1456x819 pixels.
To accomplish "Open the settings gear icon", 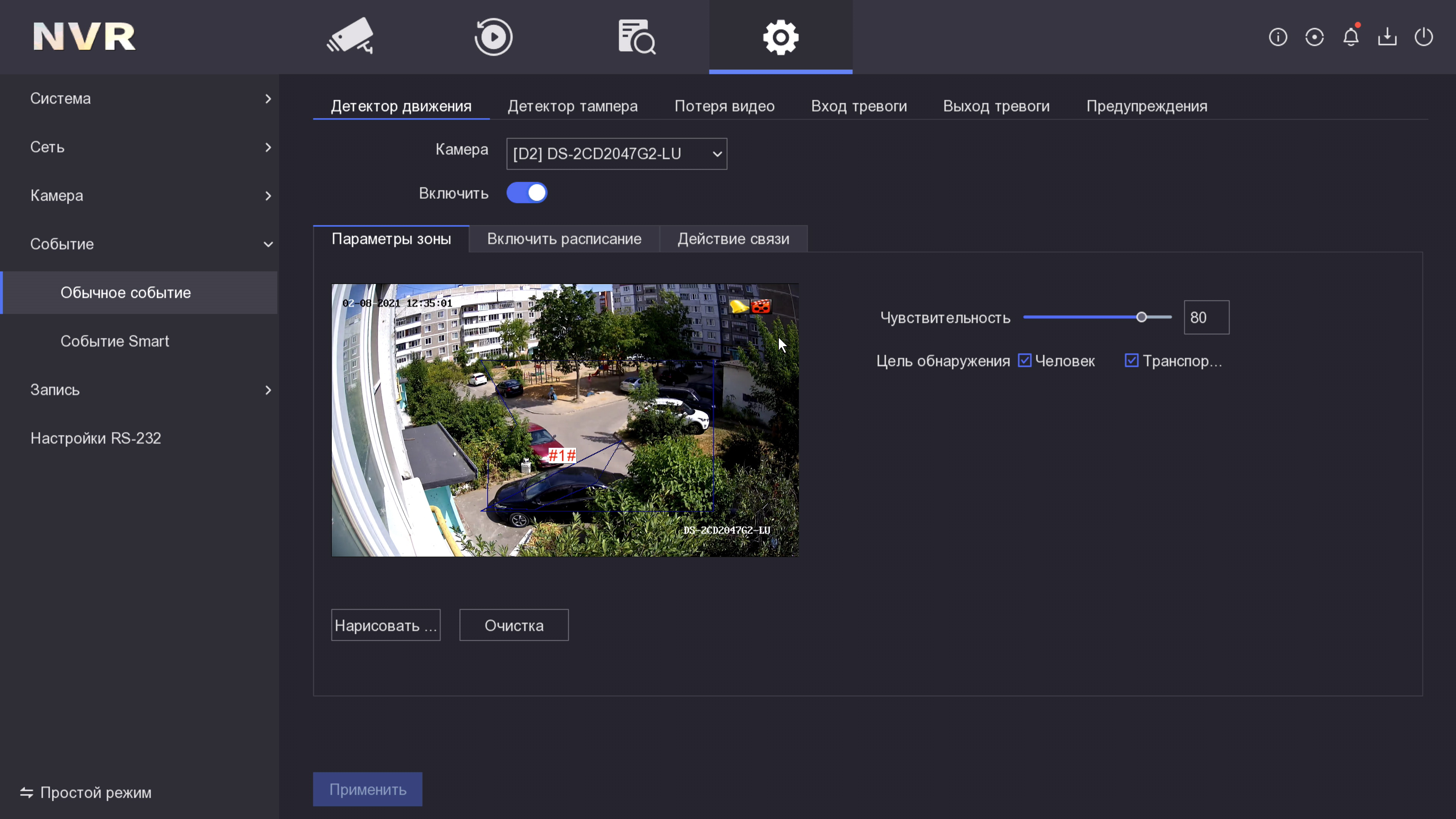I will click(781, 37).
